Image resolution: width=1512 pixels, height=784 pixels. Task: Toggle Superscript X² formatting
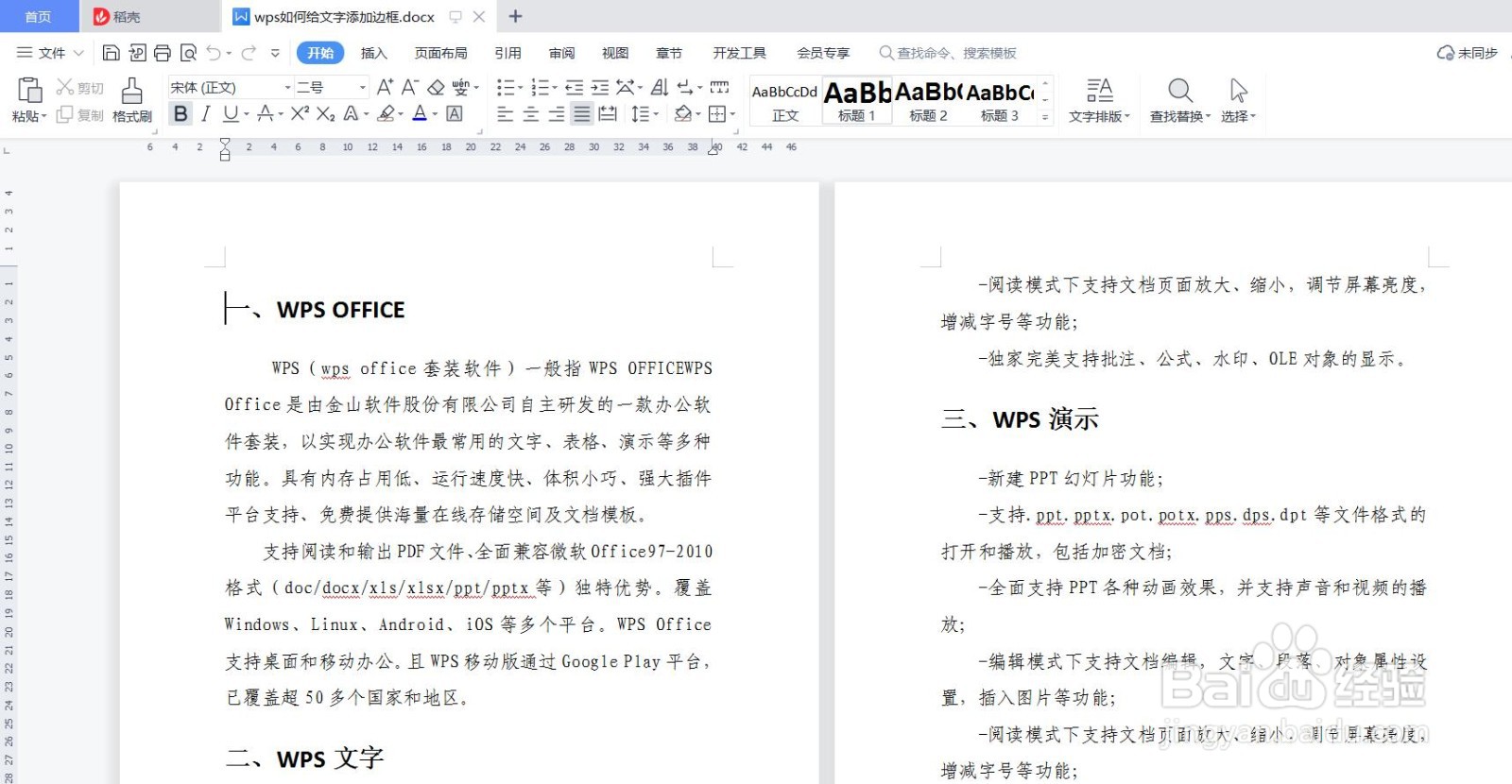(x=300, y=114)
